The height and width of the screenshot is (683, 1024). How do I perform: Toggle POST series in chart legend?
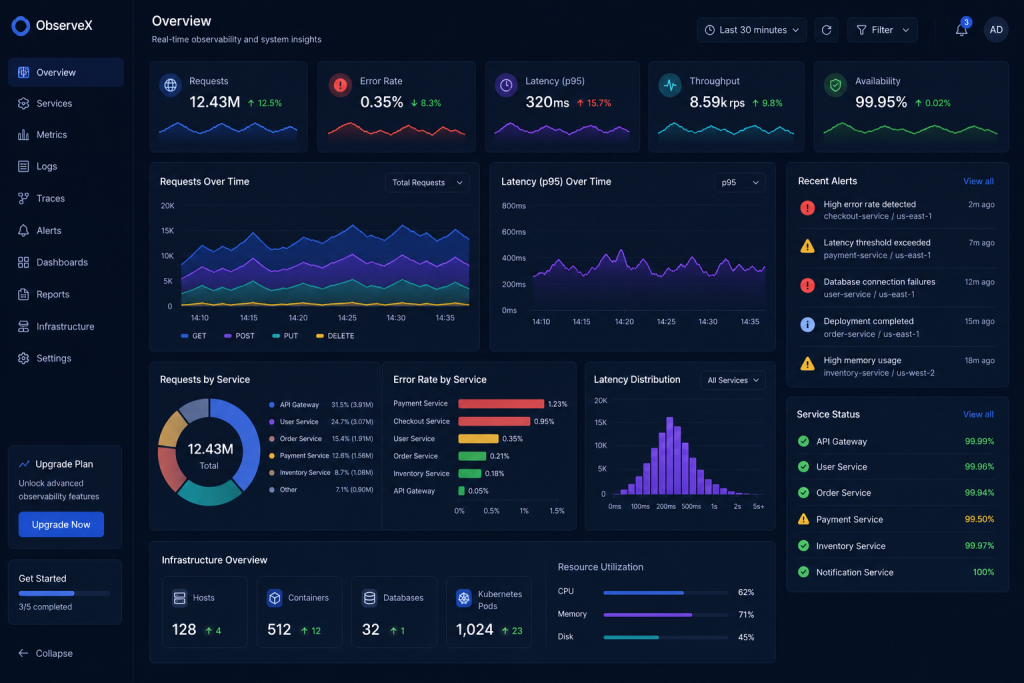click(239, 336)
